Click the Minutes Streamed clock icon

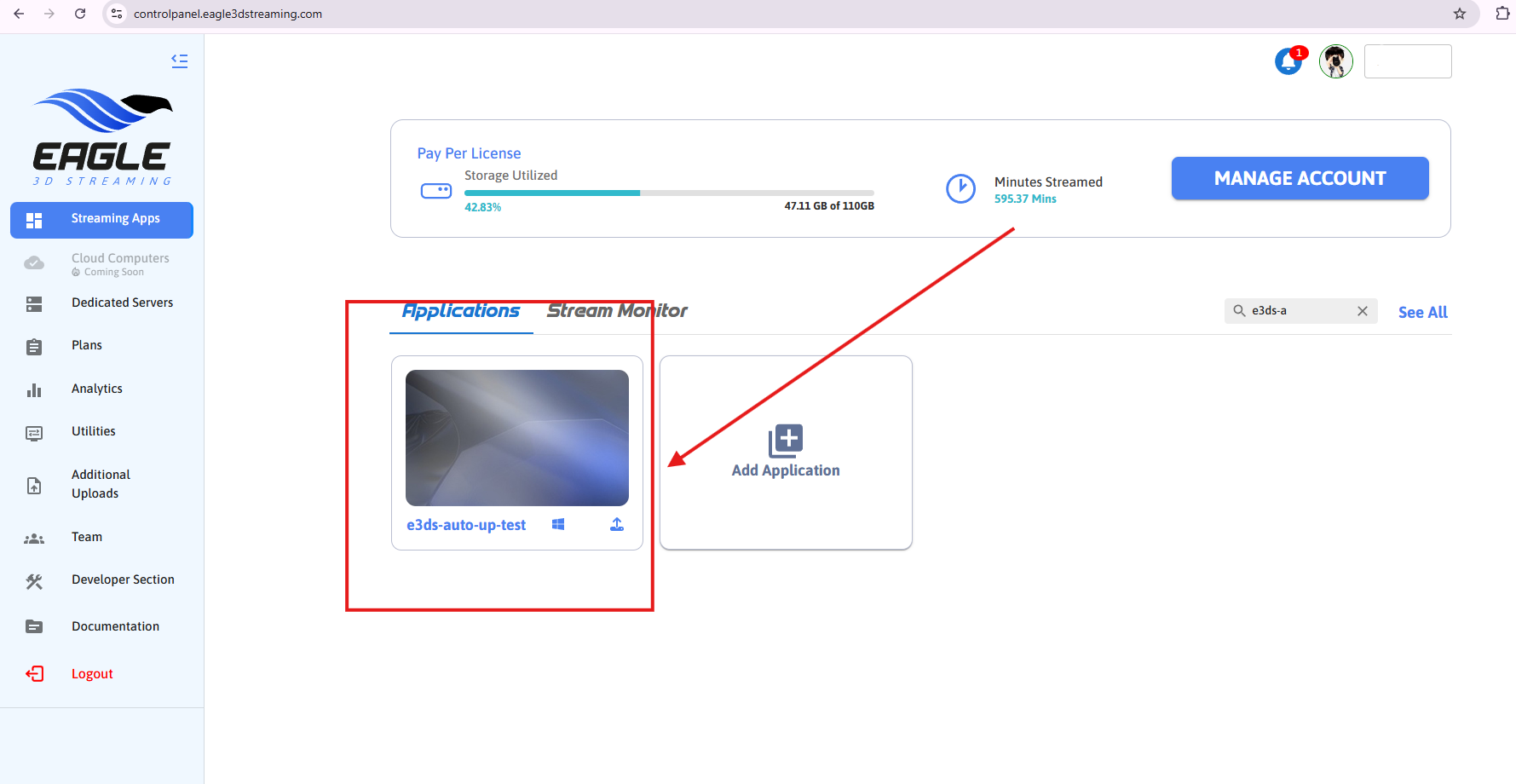click(960, 188)
